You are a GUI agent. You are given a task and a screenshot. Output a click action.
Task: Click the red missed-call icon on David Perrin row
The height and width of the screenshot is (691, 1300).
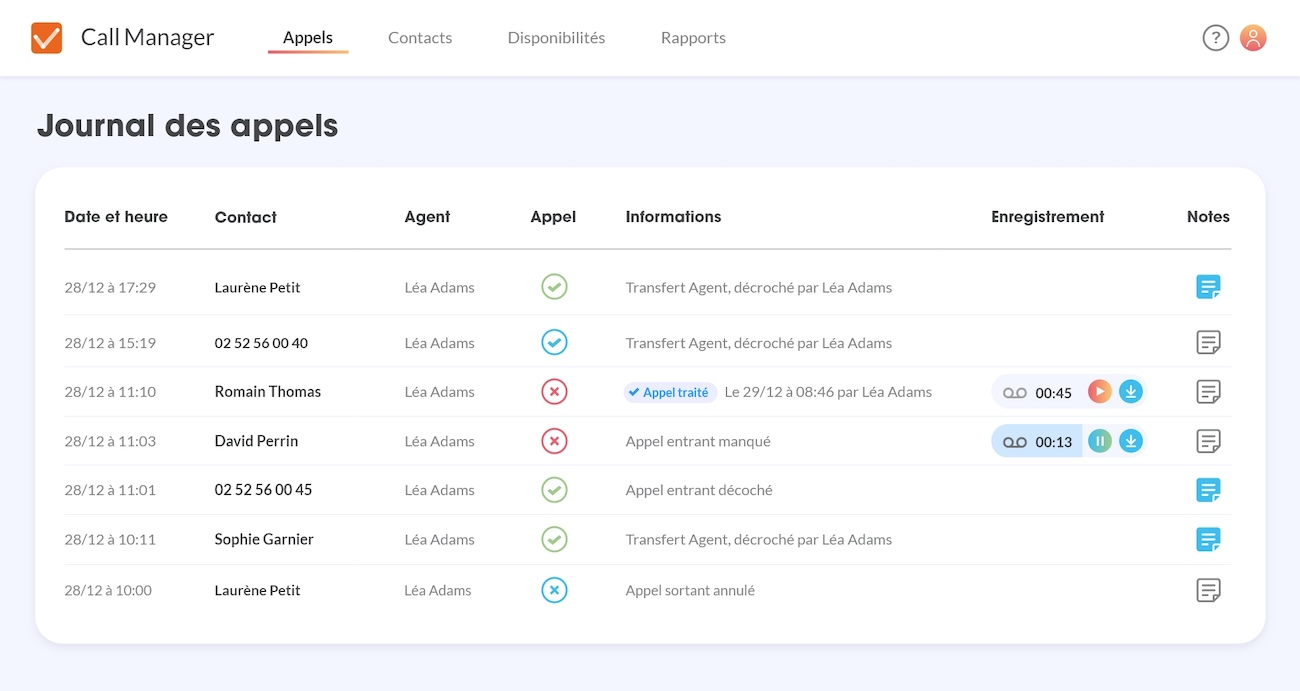(554, 440)
